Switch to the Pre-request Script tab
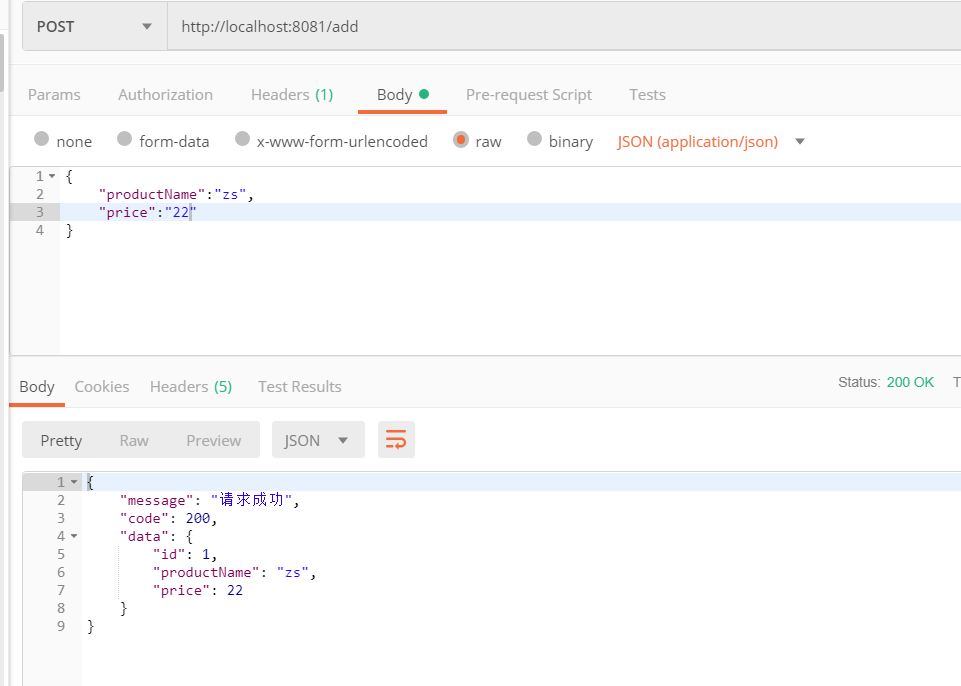Screen dimensions: 961x686 pos(529,94)
